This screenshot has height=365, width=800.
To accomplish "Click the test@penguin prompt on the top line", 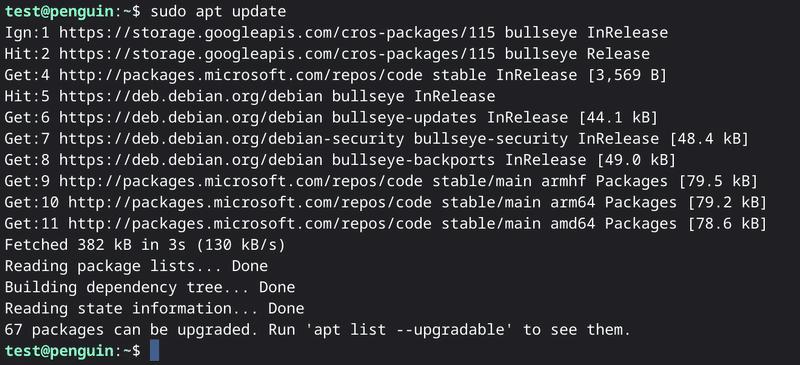I will (x=59, y=12).
